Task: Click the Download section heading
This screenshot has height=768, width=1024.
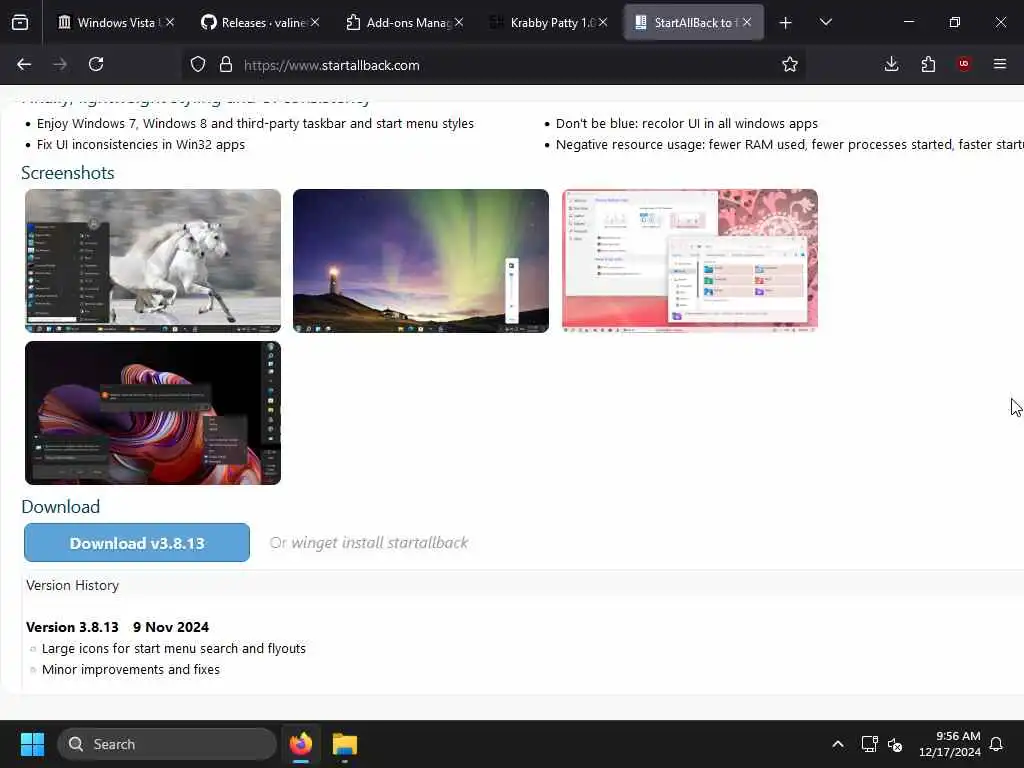Action: point(61,507)
